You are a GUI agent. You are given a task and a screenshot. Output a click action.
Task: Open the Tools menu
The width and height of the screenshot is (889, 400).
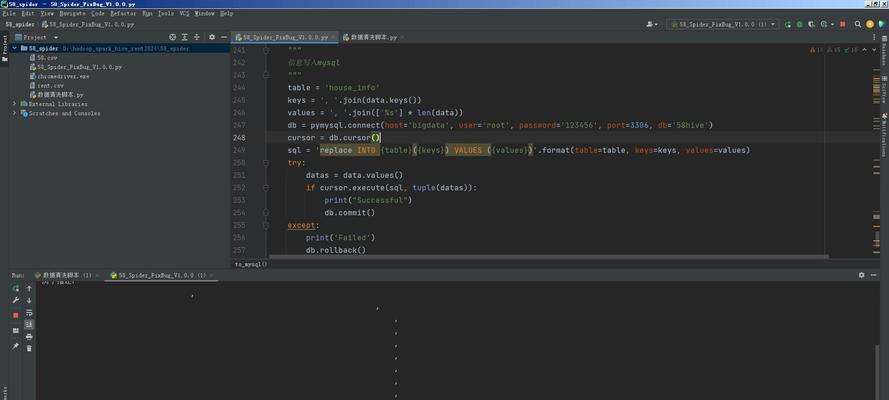click(x=166, y=13)
